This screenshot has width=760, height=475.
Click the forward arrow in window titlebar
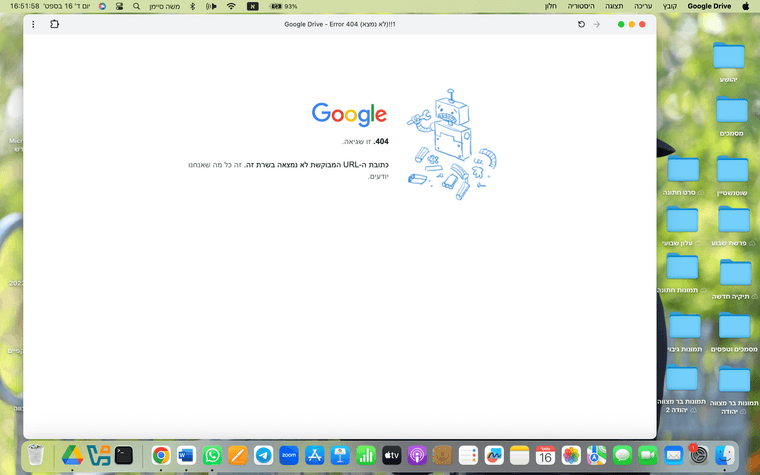tap(597, 24)
